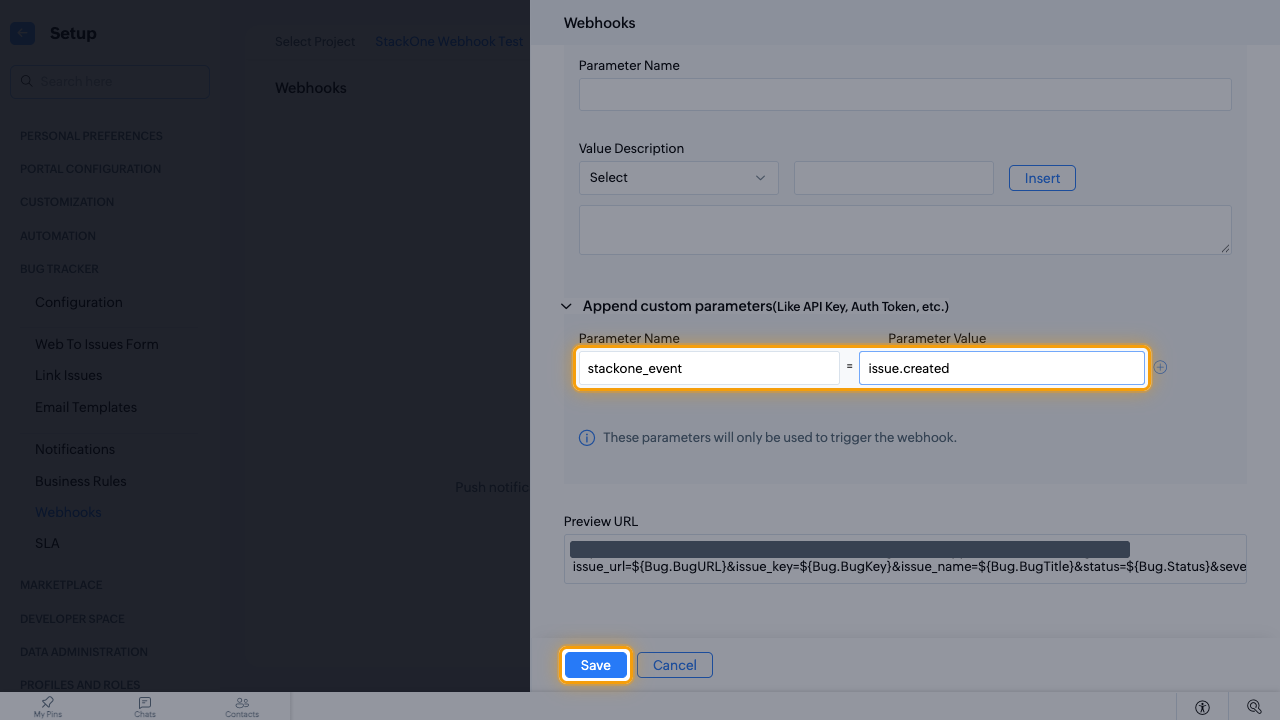Viewport: 1280px width, 720px height.
Task: Save the webhook
Action: (595, 665)
